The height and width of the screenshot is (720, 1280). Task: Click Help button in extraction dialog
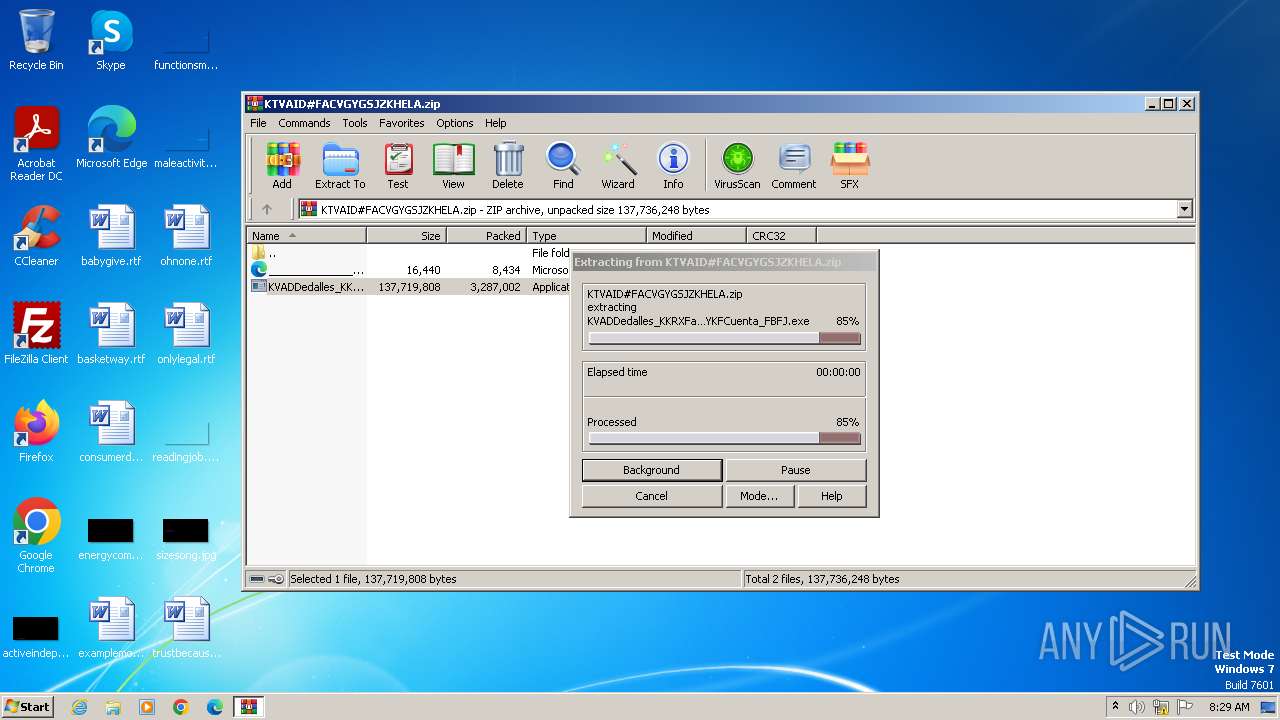[x=831, y=496]
